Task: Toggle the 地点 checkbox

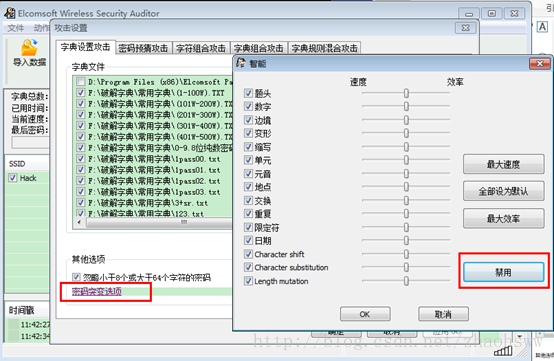Action: coord(248,187)
